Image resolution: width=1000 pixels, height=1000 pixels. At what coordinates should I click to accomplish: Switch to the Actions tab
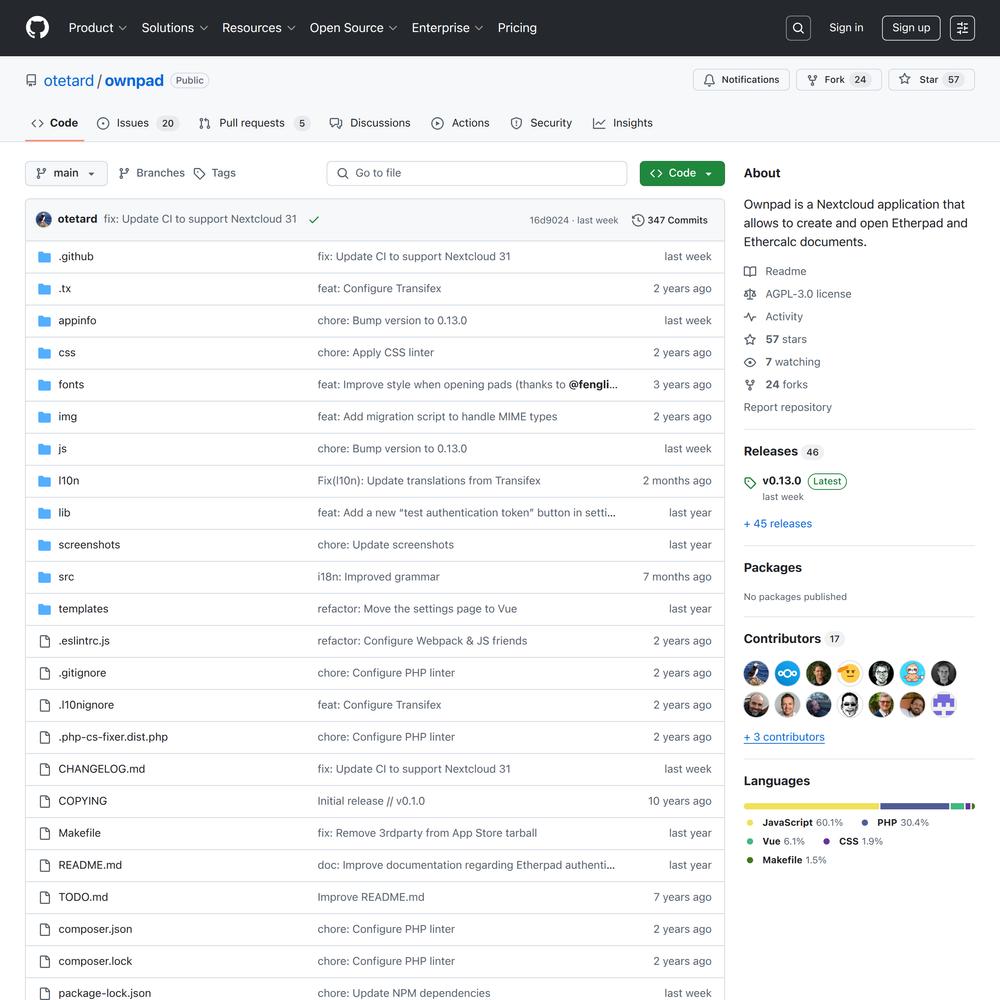[460, 123]
